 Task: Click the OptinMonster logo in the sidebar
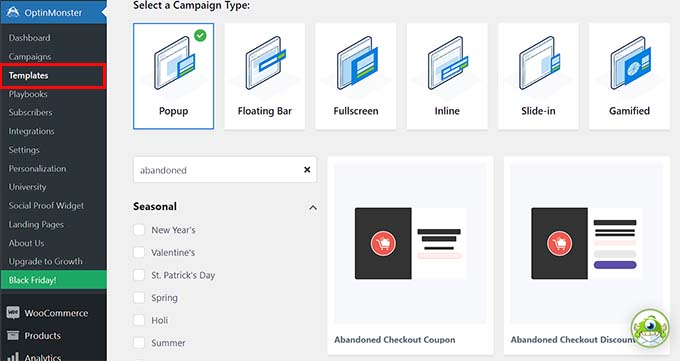[x=13, y=12]
